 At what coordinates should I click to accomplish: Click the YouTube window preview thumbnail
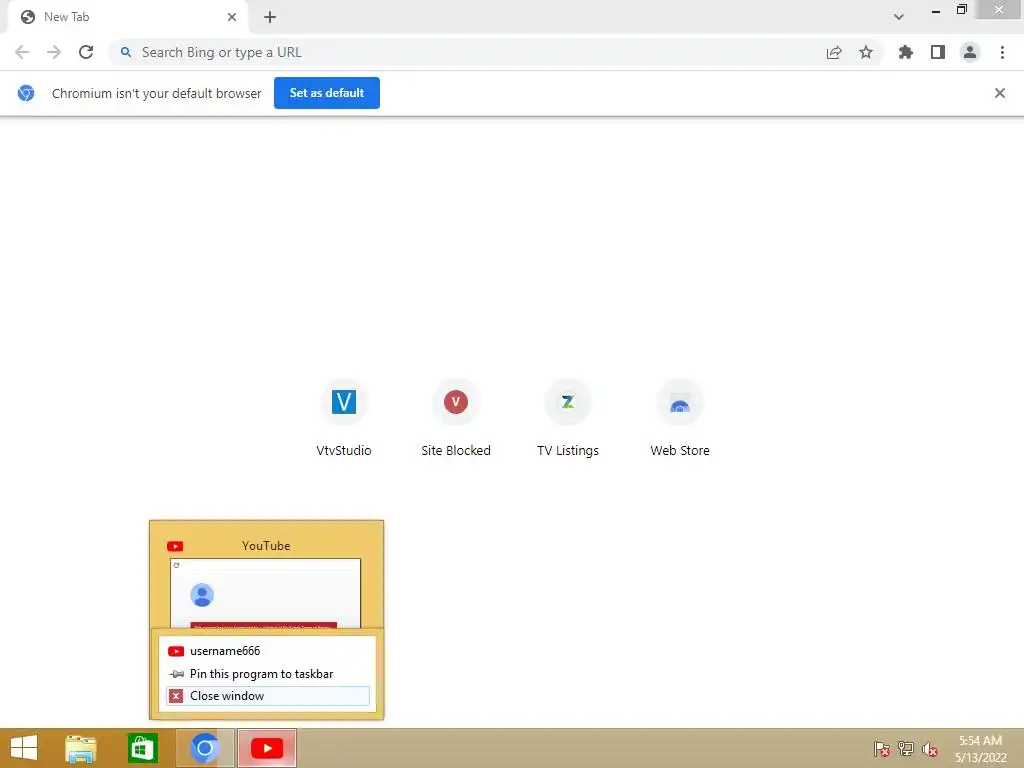pyautogui.click(x=265, y=593)
